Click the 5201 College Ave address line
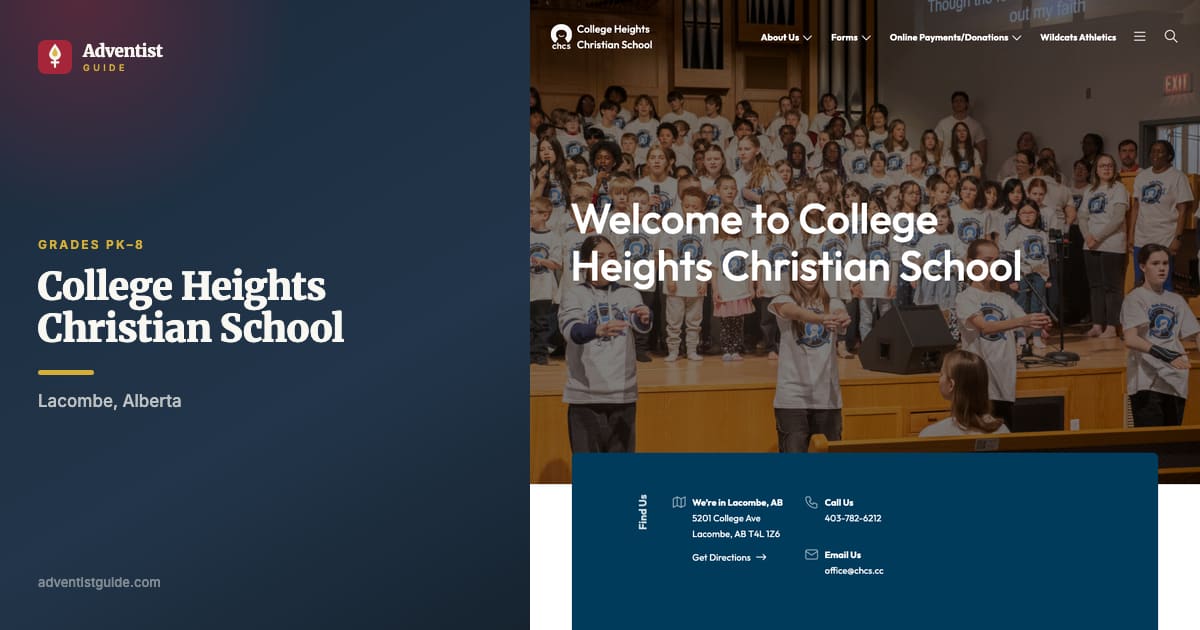 pyautogui.click(x=726, y=518)
